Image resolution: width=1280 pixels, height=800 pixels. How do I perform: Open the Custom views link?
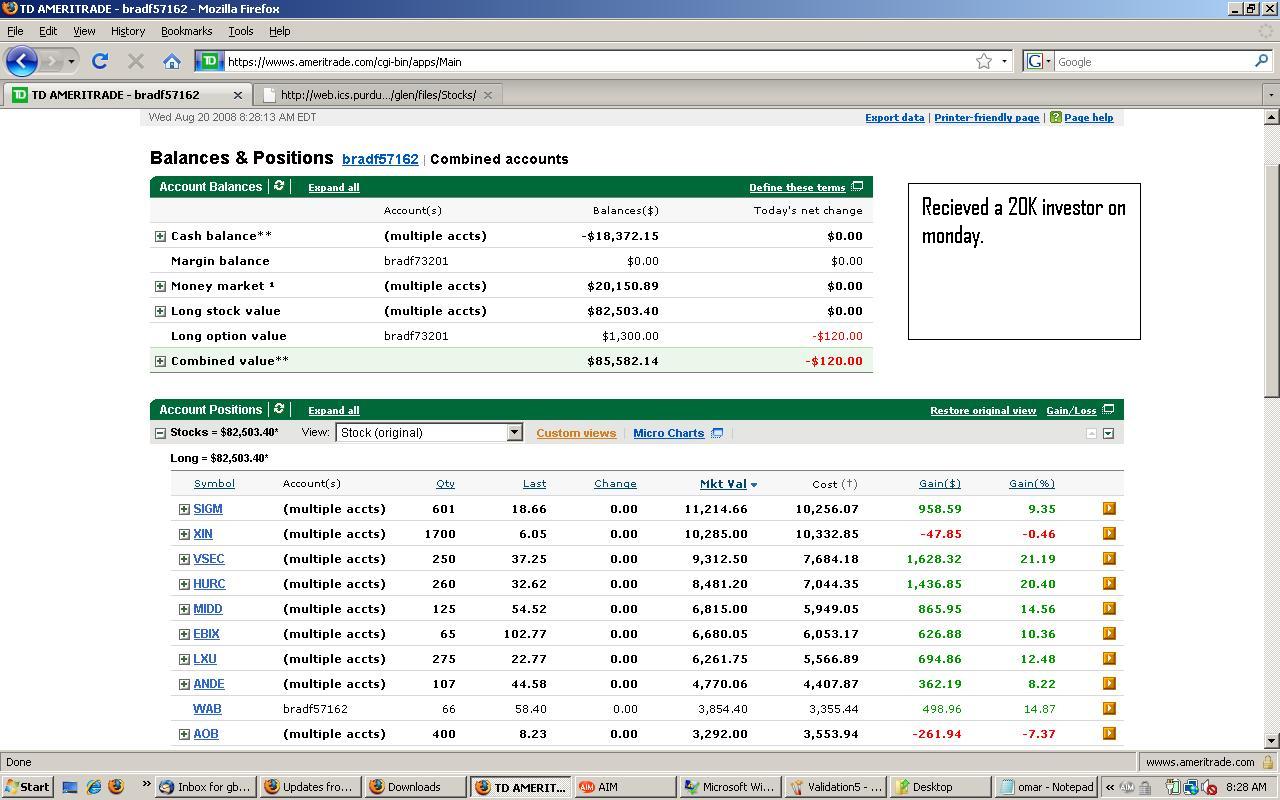pyautogui.click(x=576, y=433)
